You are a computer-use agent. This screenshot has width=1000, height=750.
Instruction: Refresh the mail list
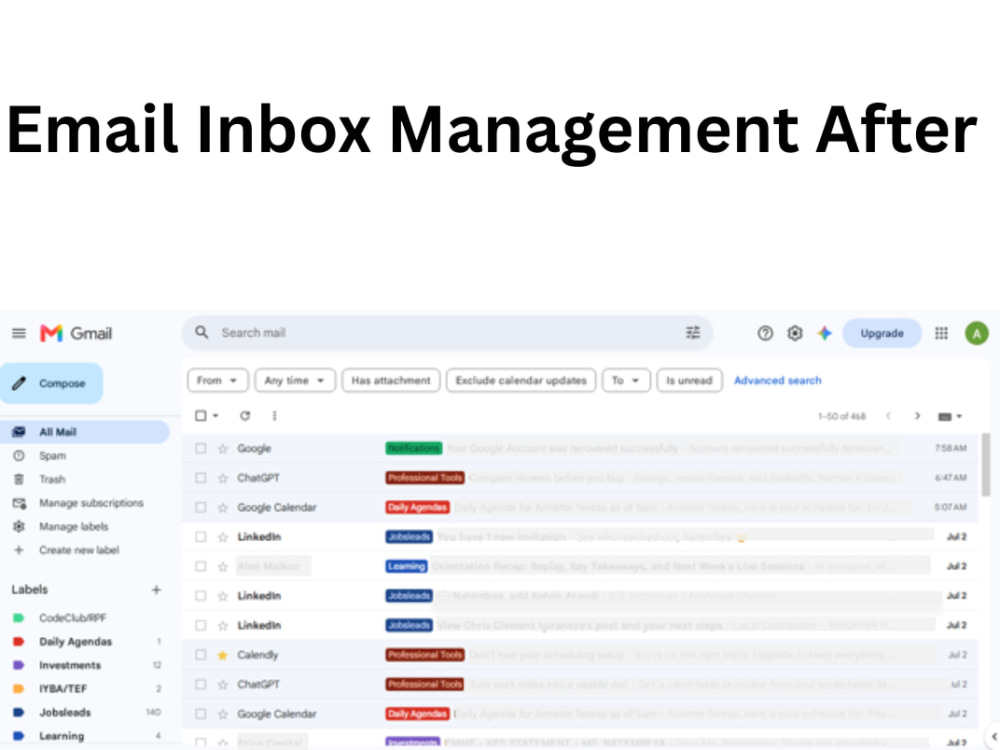point(245,416)
